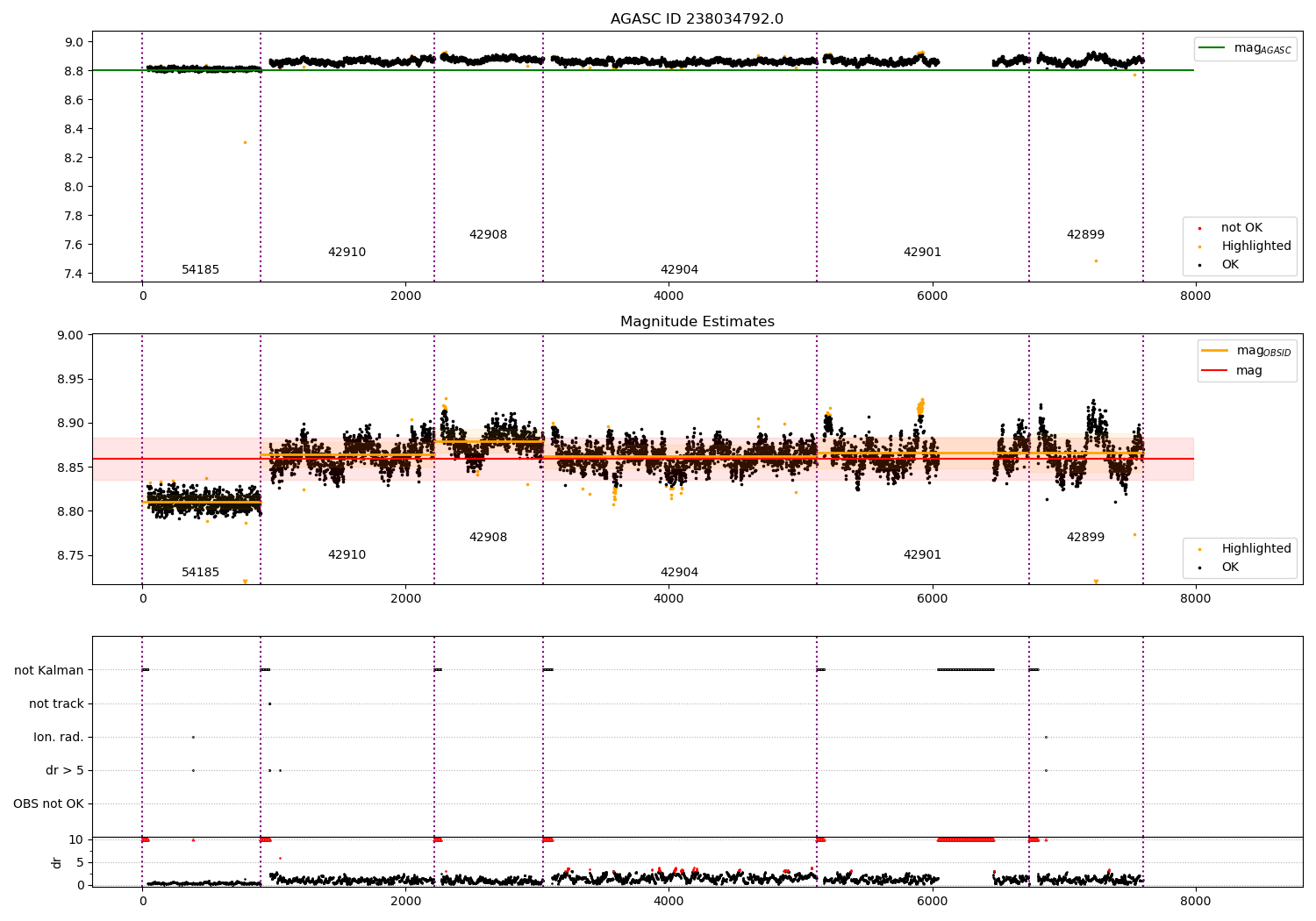Click the 8.95 y-tick label
Screen dimensions: 1316x921
tap(71, 380)
